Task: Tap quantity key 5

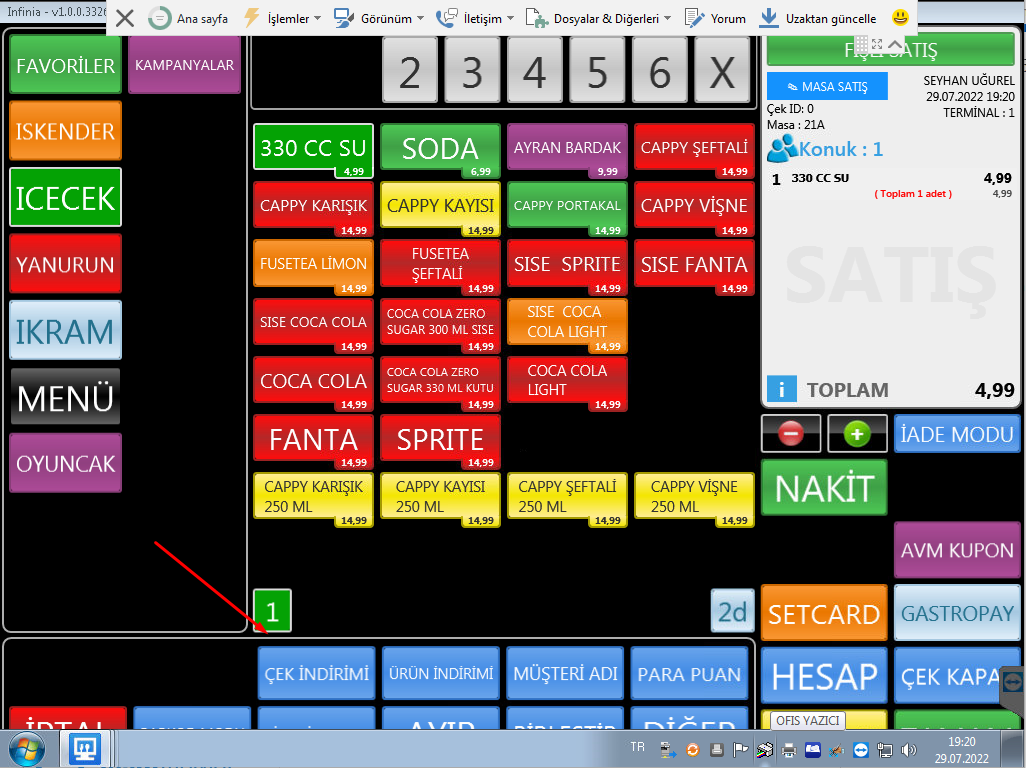Action: (597, 70)
